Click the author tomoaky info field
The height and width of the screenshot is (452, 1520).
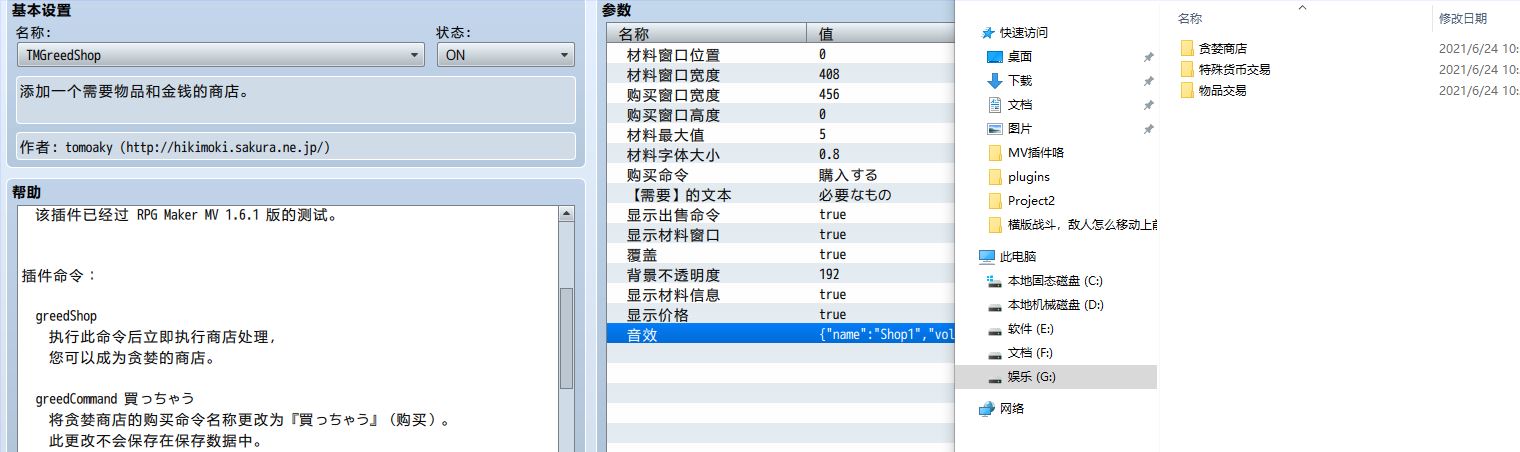click(x=296, y=146)
